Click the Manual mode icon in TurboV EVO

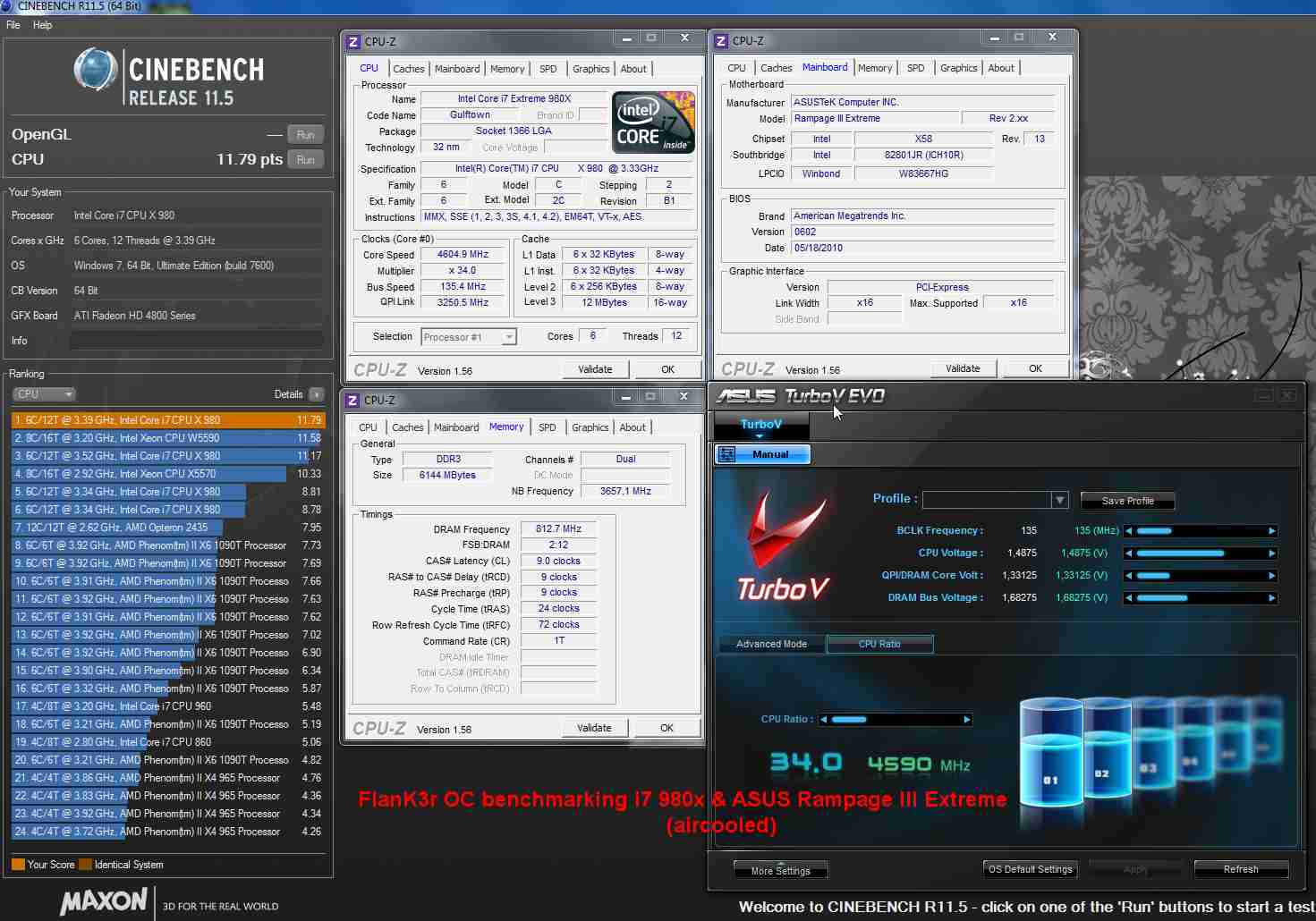727,454
